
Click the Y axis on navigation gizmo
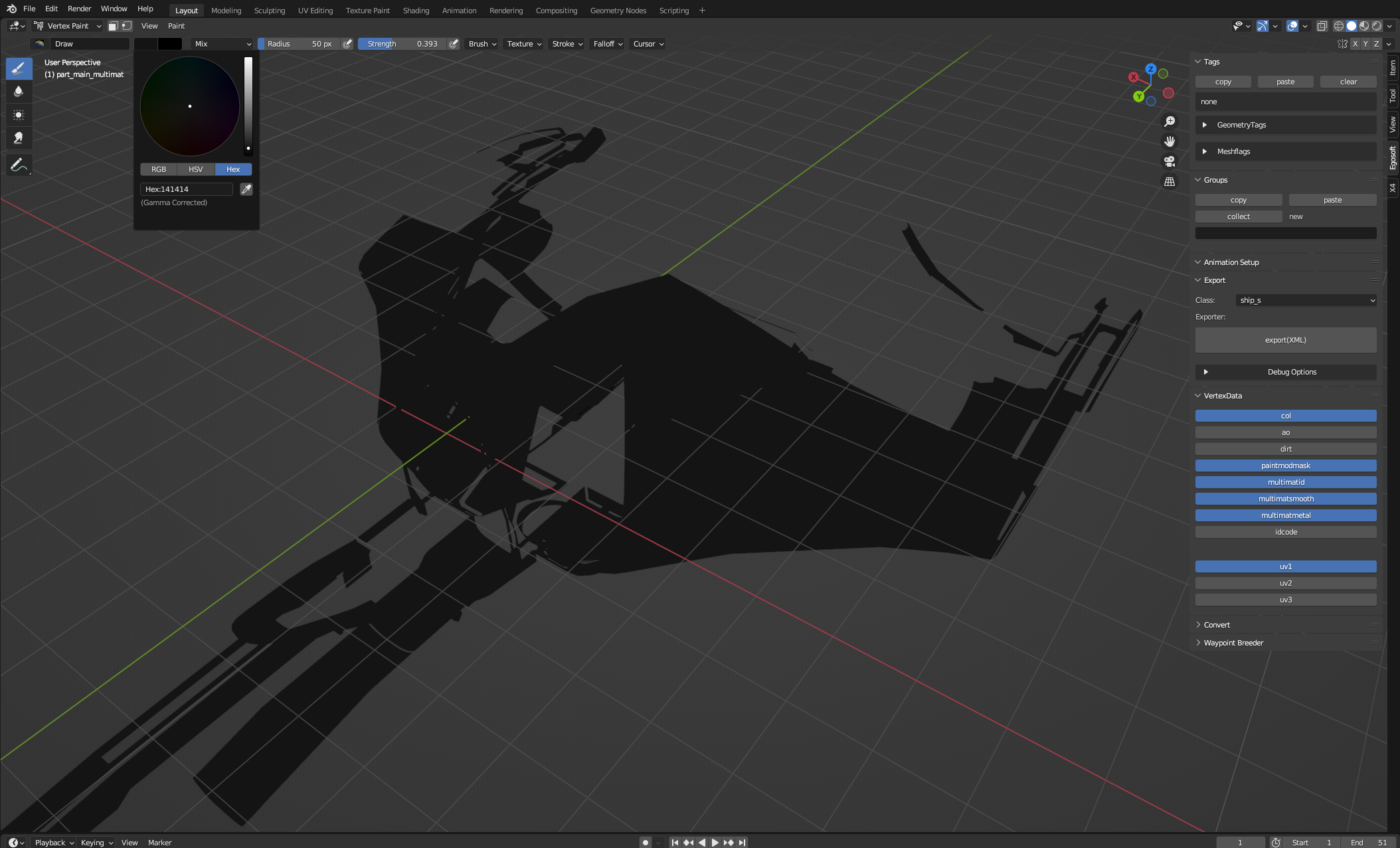(x=1139, y=96)
